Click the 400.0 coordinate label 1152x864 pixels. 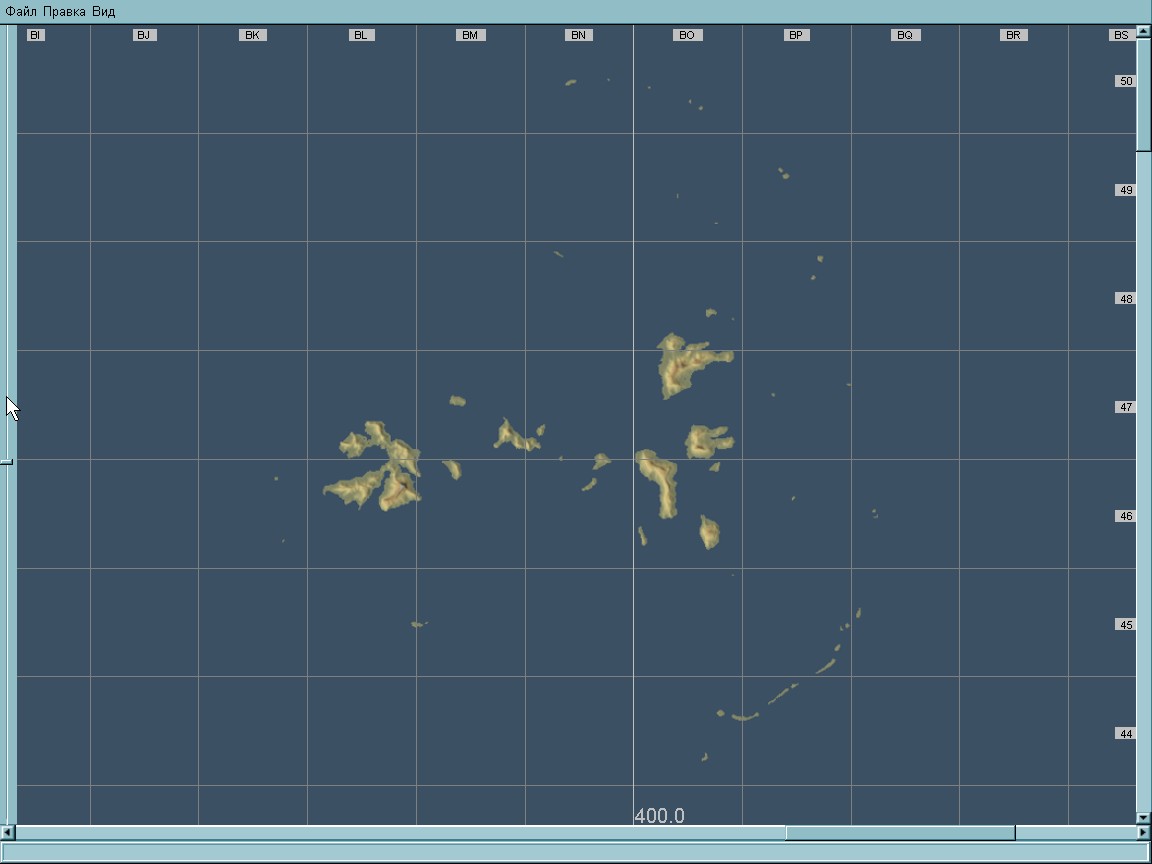[659, 816]
